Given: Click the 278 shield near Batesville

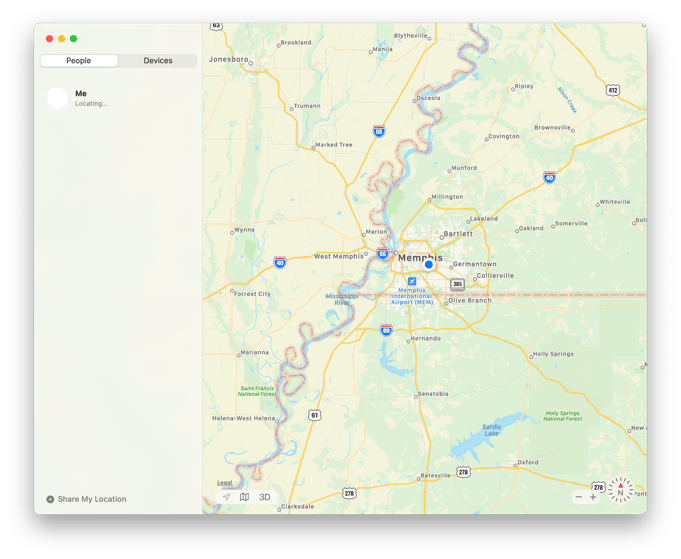Looking at the screenshot, I should click(463, 472).
